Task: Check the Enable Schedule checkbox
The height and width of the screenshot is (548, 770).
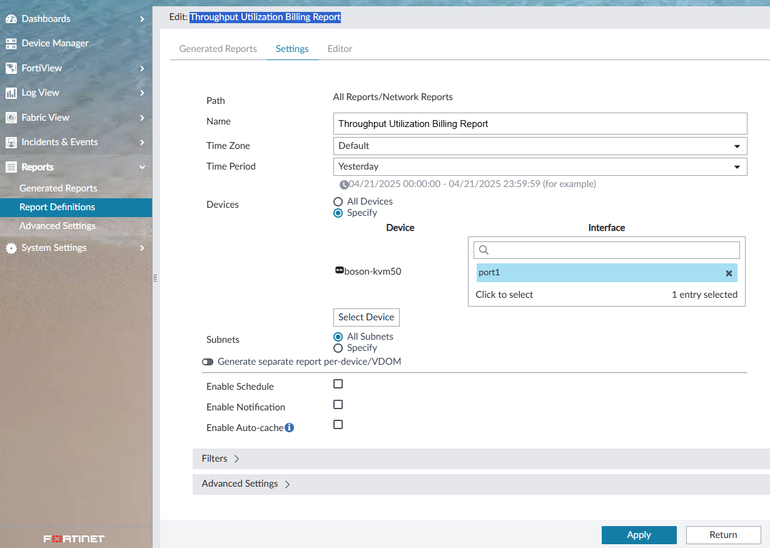Action: [x=338, y=384]
